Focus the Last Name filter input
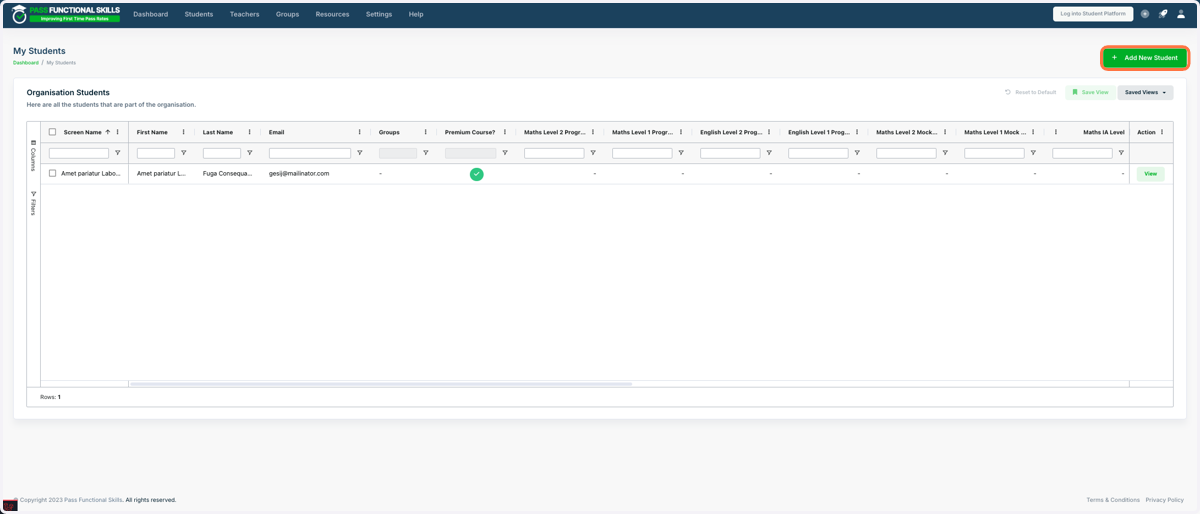The height and width of the screenshot is (514, 1200). [x=222, y=153]
